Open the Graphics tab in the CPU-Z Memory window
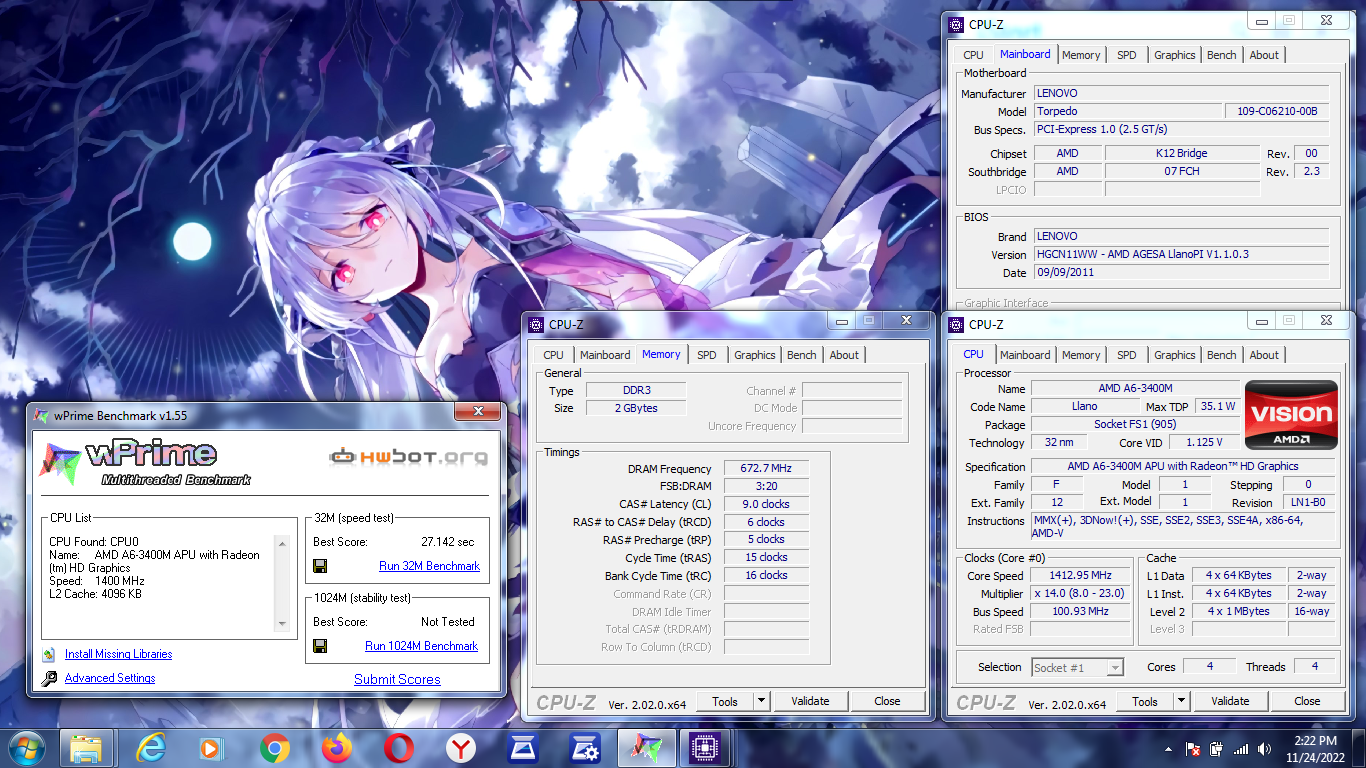The image size is (1366, 768). tap(755, 355)
